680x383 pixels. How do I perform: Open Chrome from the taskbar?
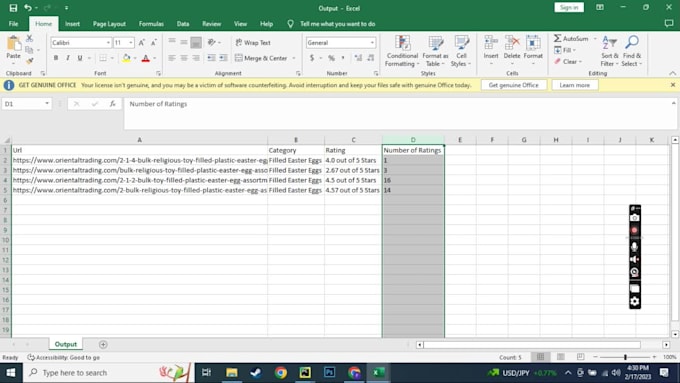click(x=281, y=373)
